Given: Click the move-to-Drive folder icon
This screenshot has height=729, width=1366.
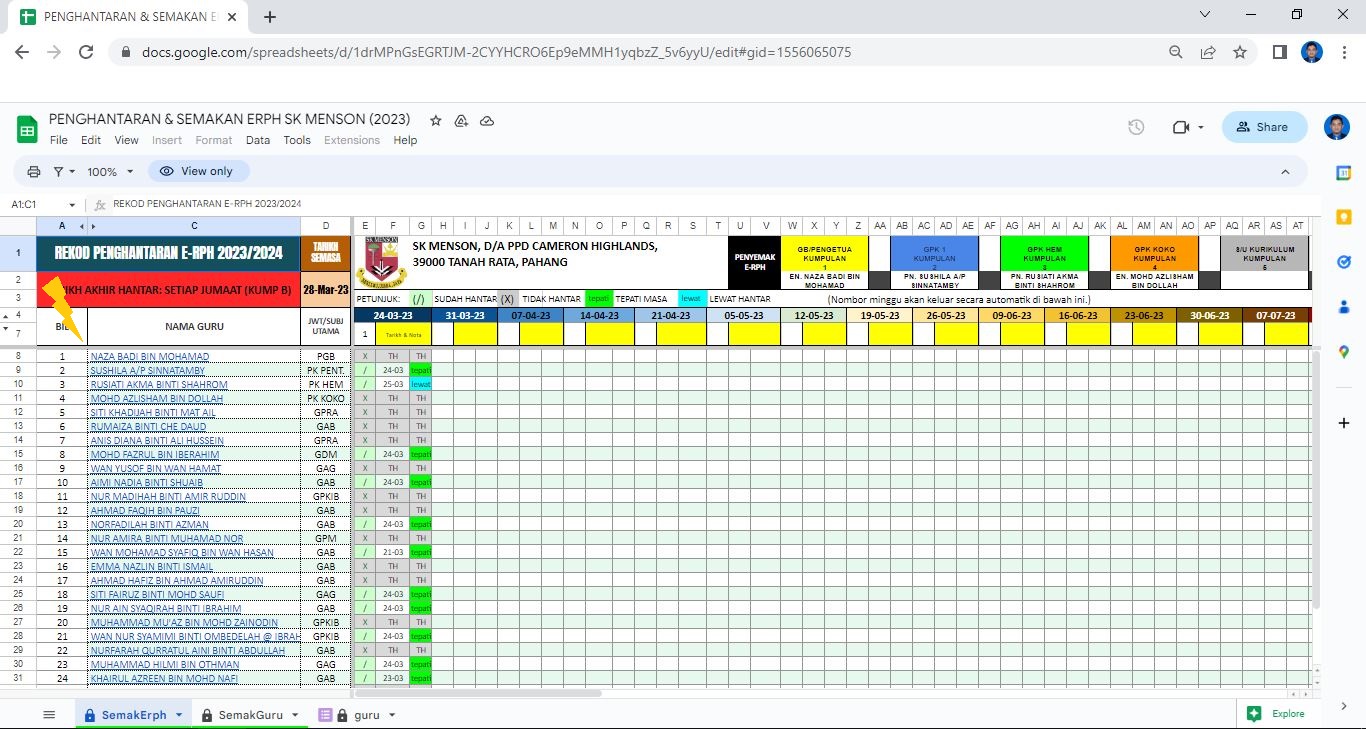Looking at the screenshot, I should (461, 120).
